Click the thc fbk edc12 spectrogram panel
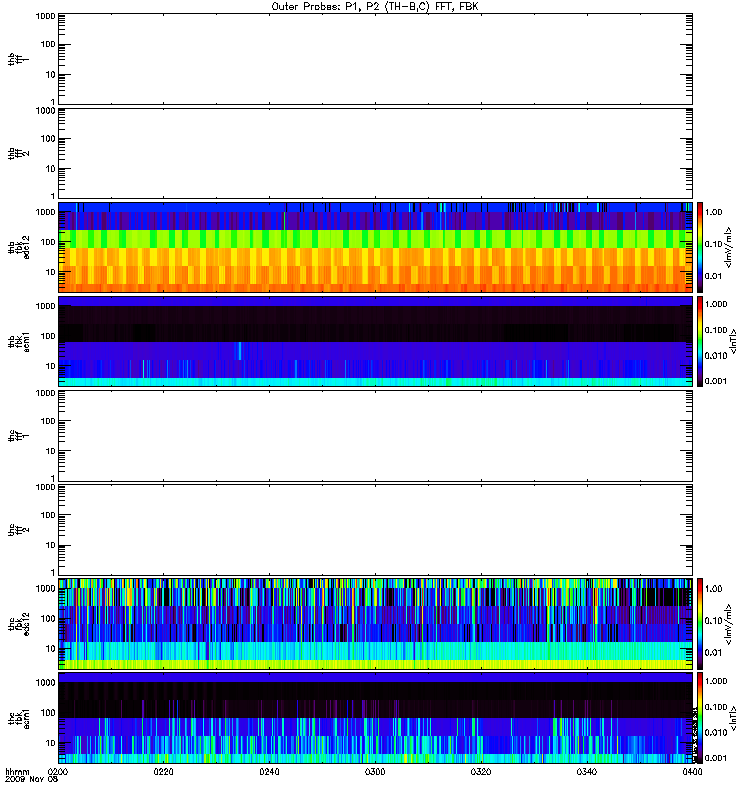This screenshot has height=800, width=750. 375,624
